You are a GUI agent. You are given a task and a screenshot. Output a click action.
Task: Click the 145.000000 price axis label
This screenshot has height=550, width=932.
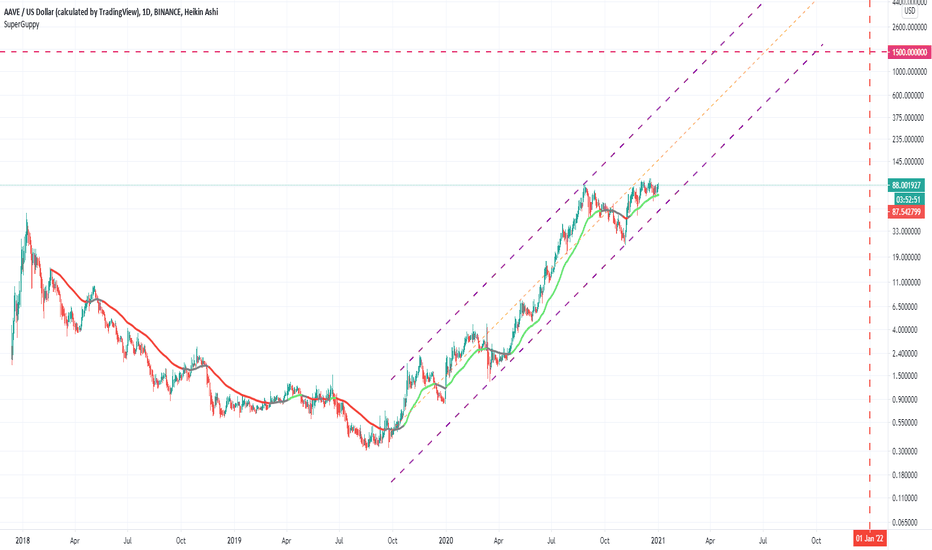point(909,162)
